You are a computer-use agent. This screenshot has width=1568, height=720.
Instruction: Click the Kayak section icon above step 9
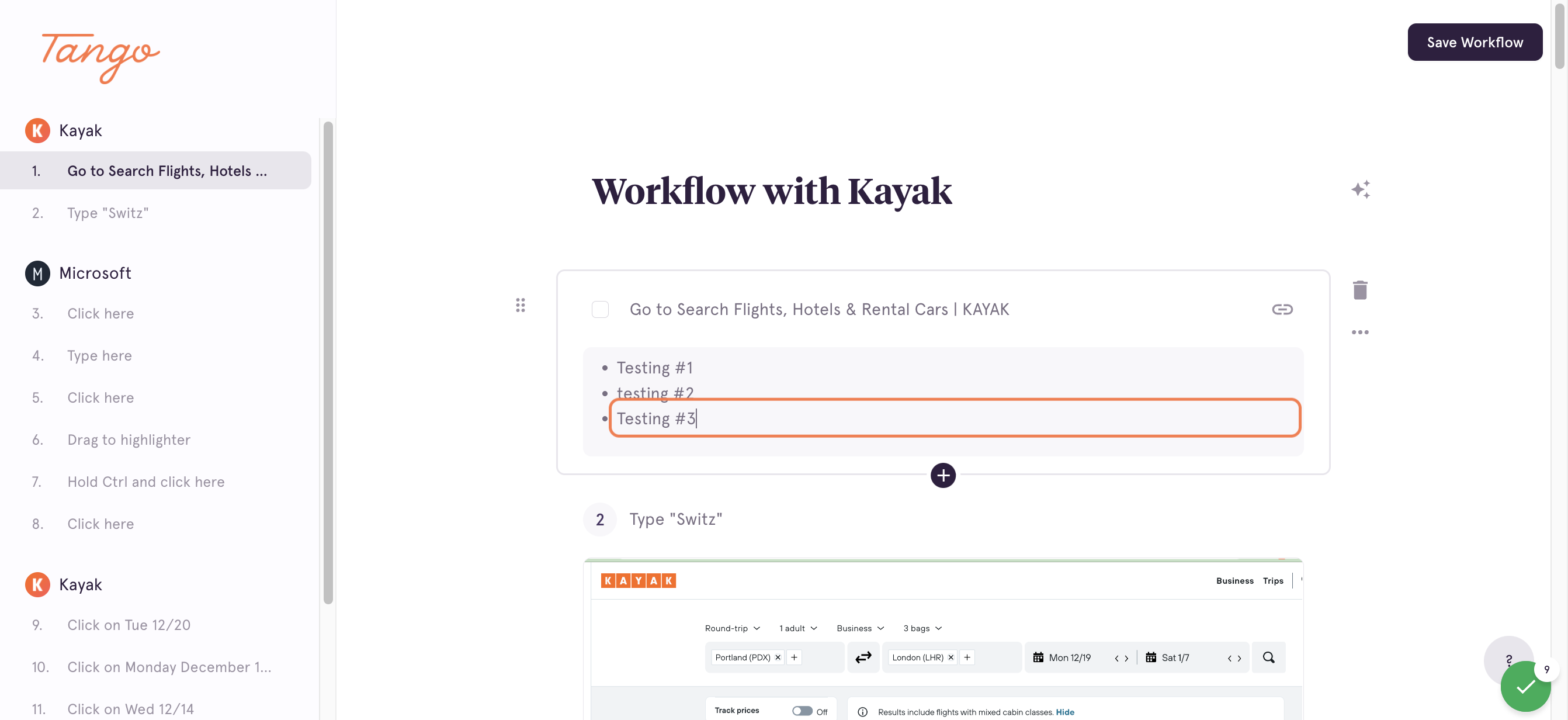[37, 584]
